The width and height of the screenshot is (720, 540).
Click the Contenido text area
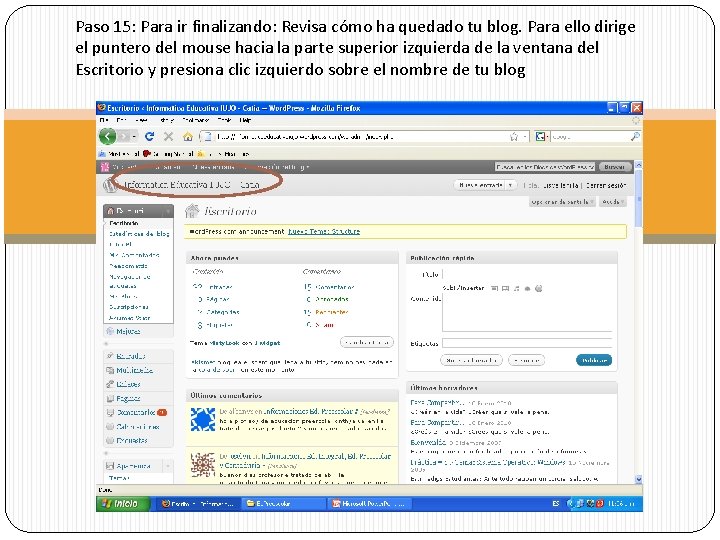[527, 313]
